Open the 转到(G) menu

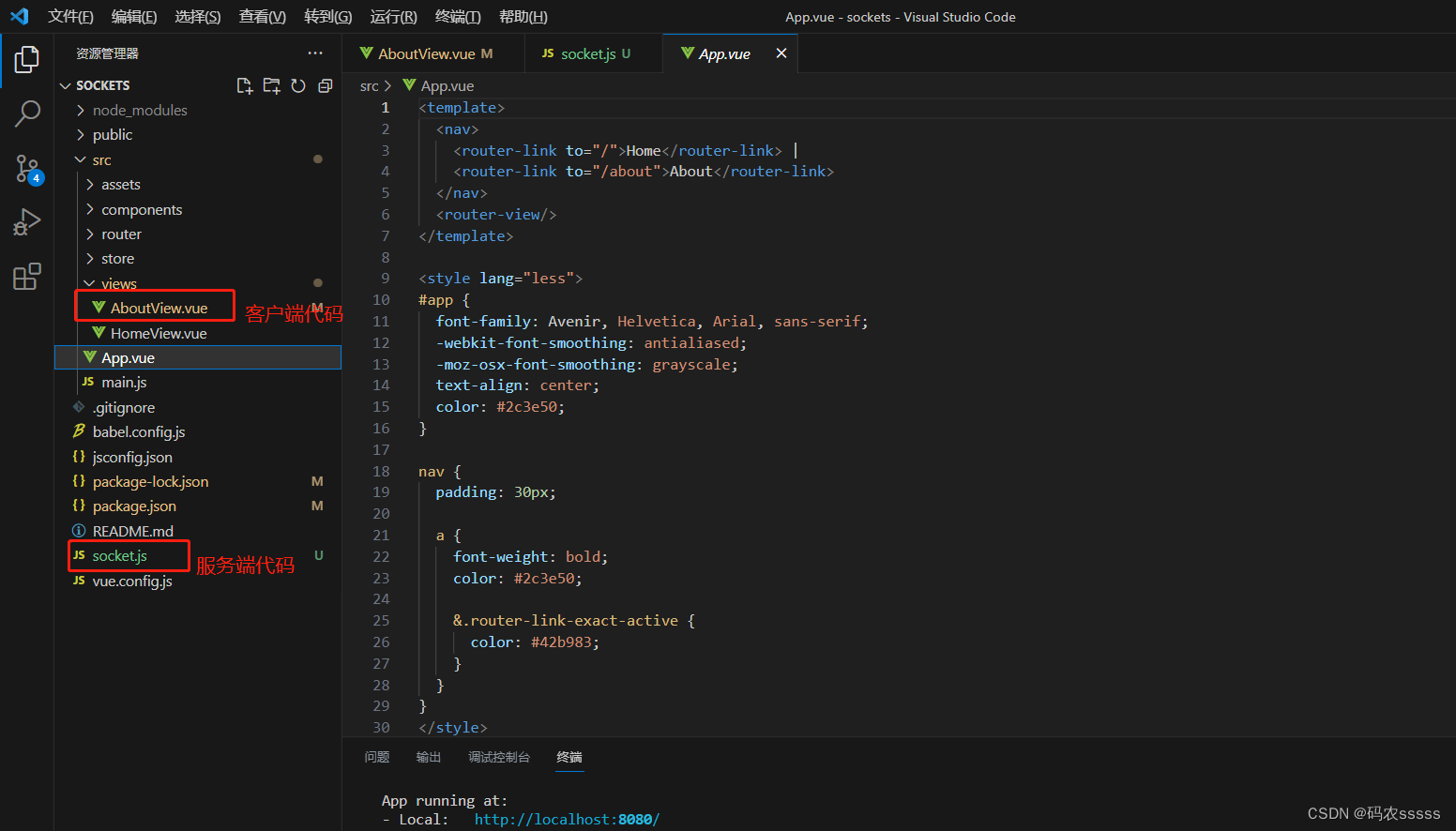click(x=328, y=17)
